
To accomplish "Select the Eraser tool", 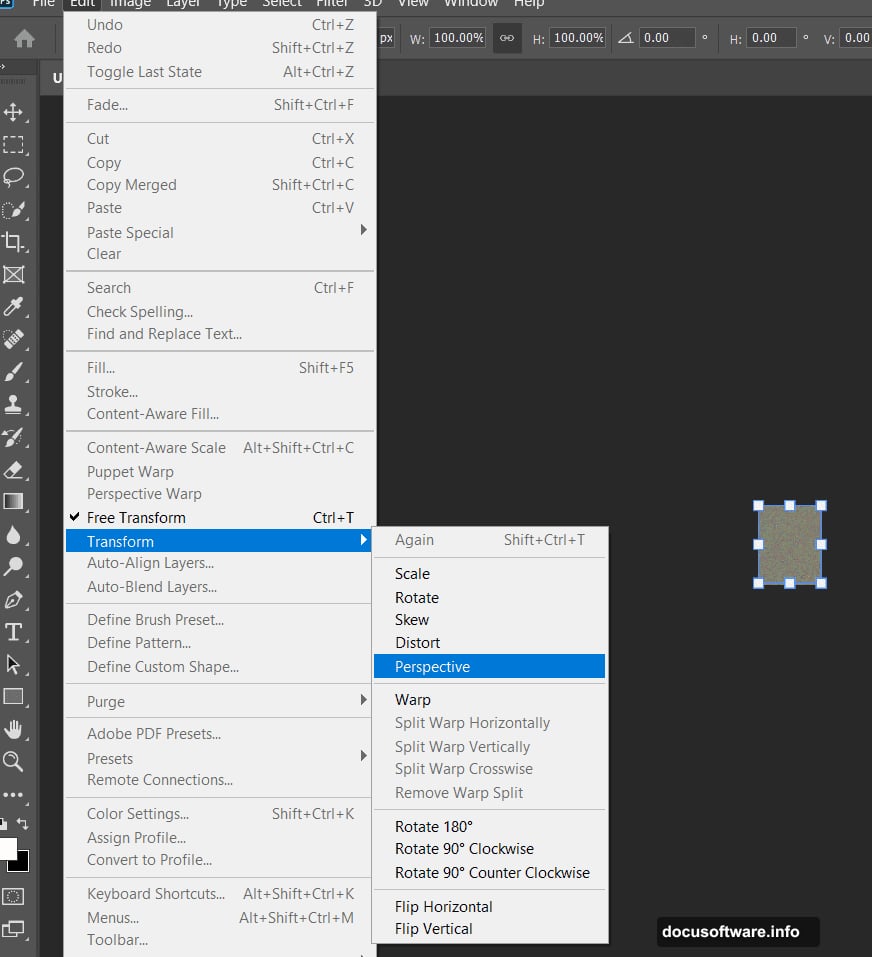I will pos(14,469).
